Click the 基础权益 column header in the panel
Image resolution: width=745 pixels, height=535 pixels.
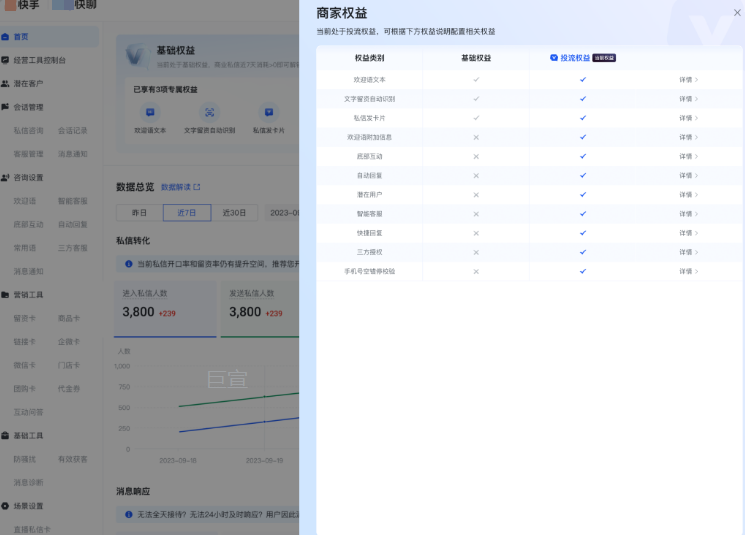476,58
